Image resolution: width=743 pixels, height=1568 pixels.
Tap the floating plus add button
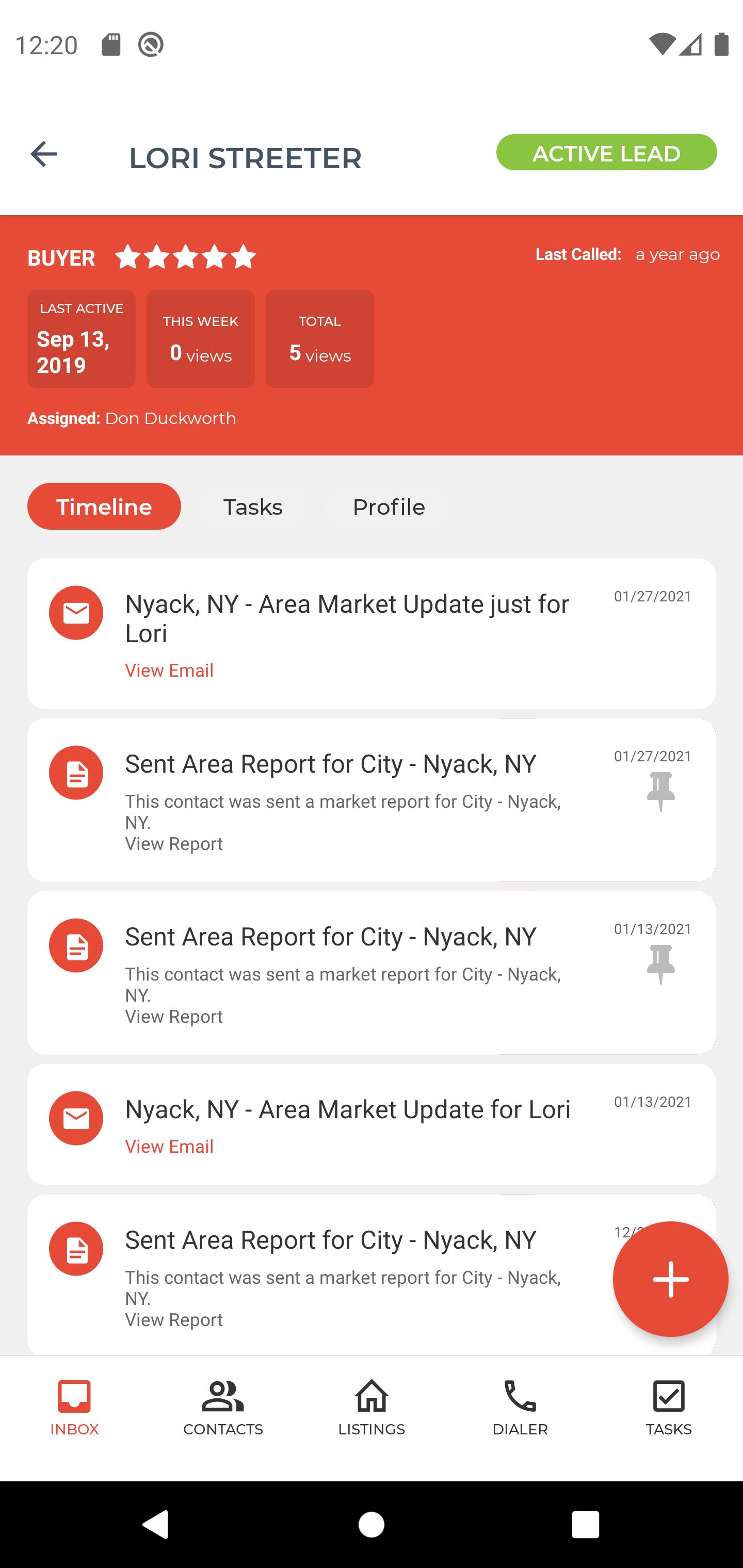671,1280
